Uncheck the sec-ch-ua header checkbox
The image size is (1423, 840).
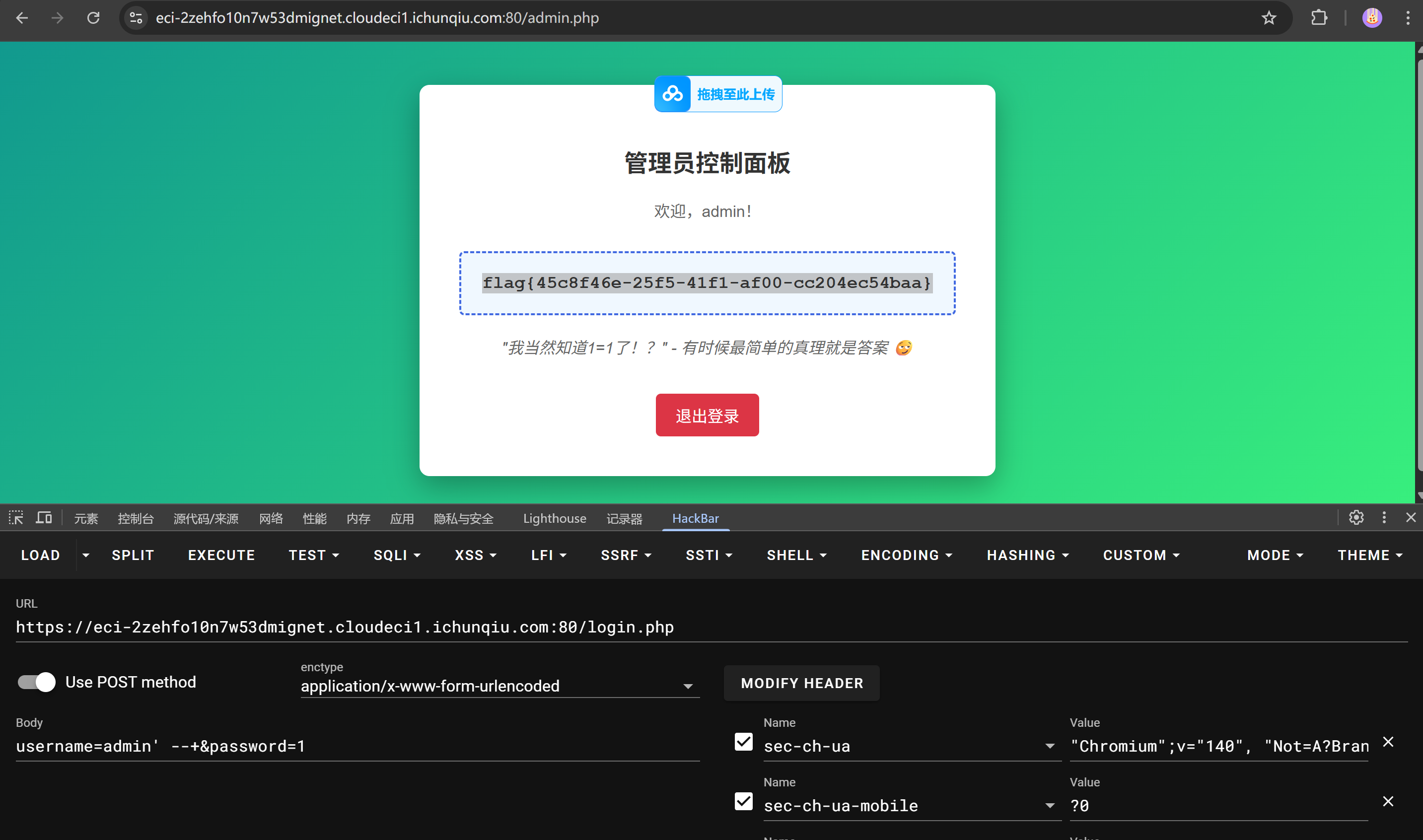pos(743,742)
